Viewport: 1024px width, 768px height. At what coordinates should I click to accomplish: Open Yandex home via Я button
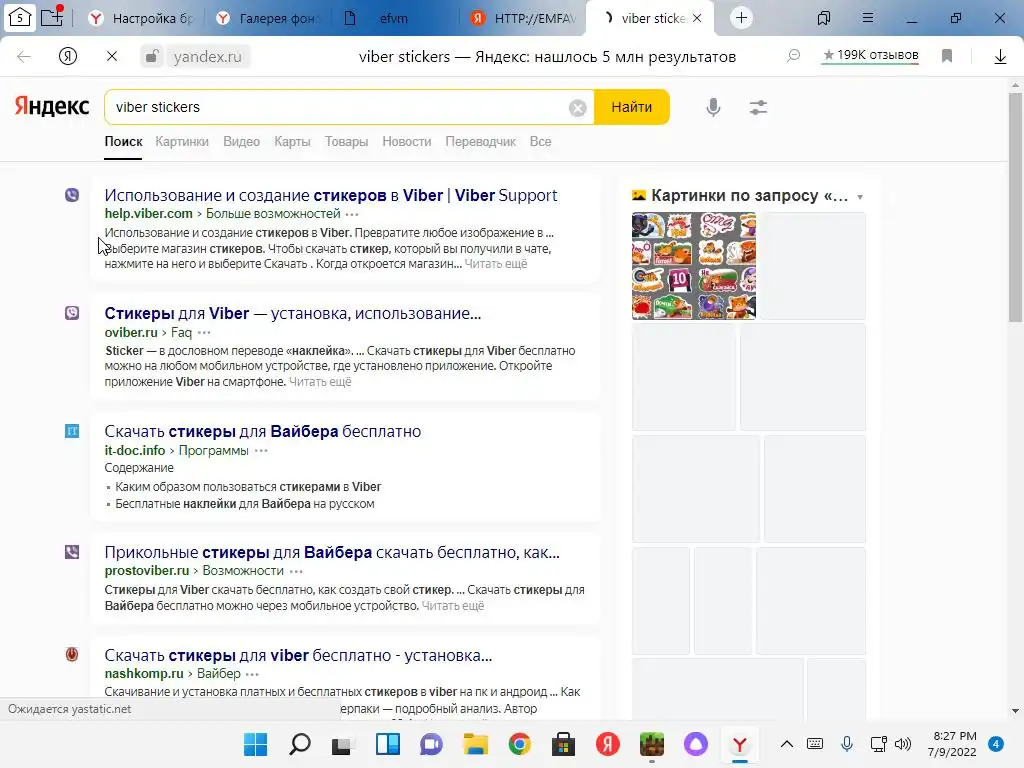[x=68, y=57]
